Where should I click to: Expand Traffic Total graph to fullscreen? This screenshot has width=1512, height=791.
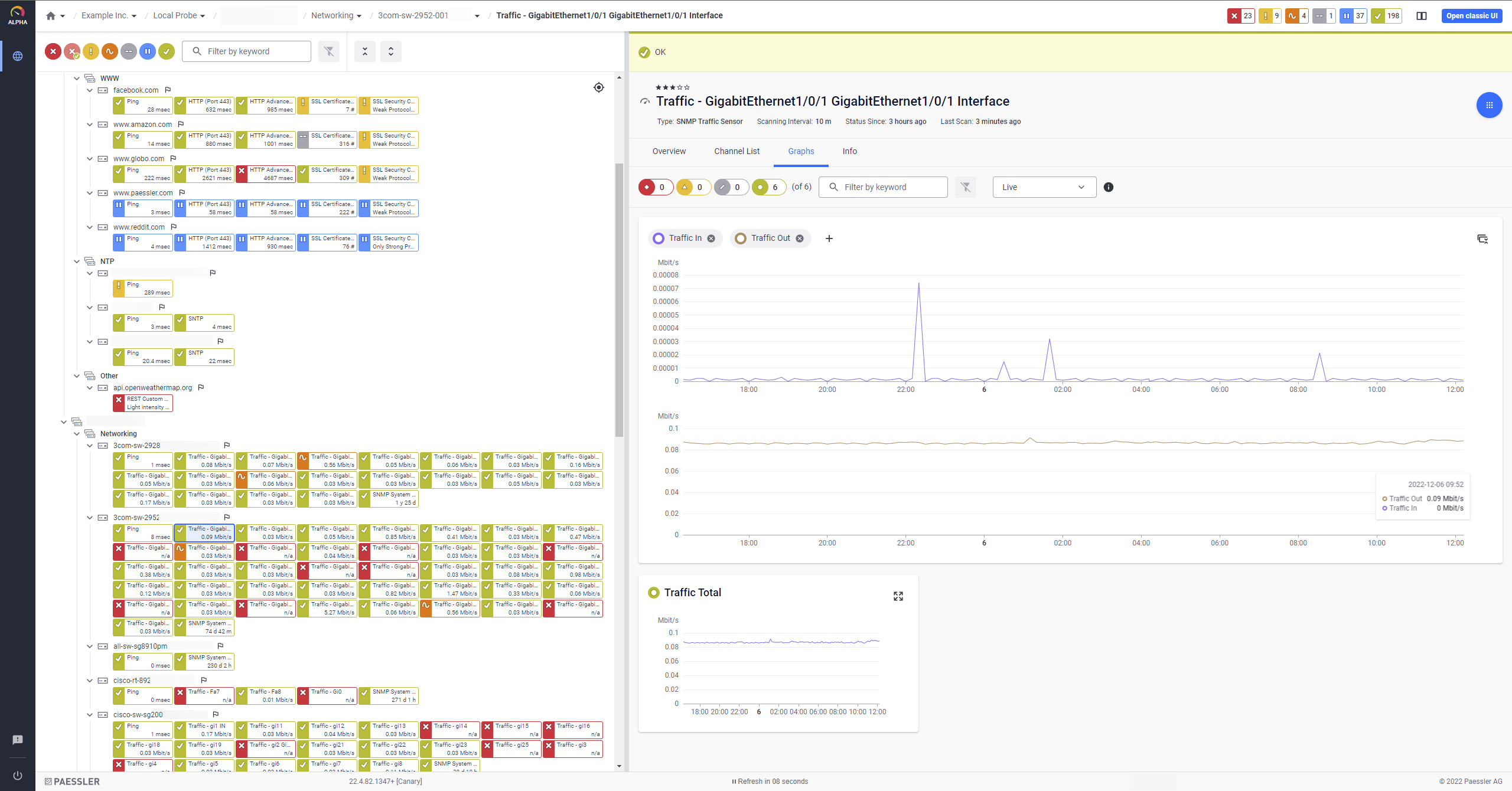point(898,596)
